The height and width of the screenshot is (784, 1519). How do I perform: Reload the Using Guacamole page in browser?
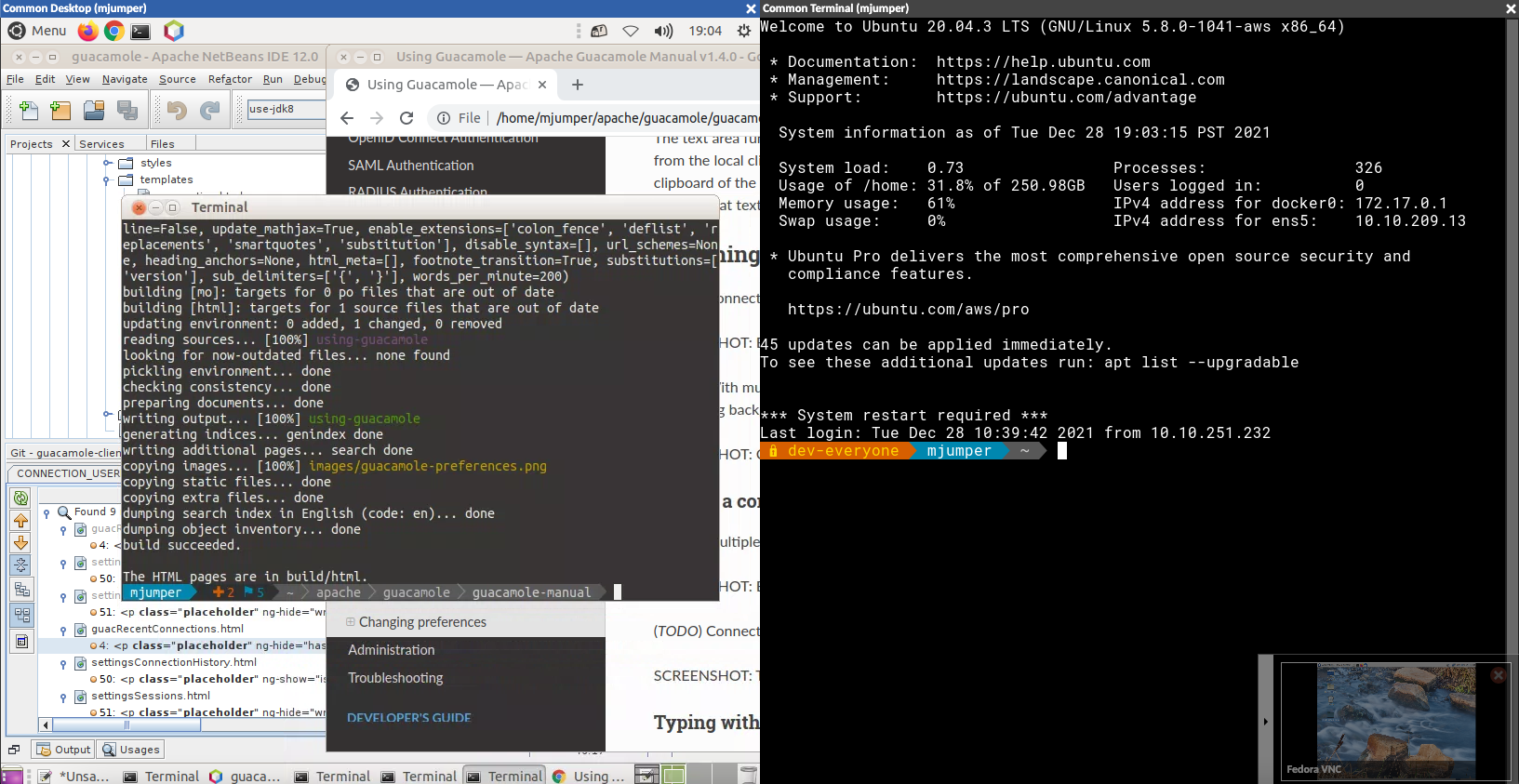(406, 118)
